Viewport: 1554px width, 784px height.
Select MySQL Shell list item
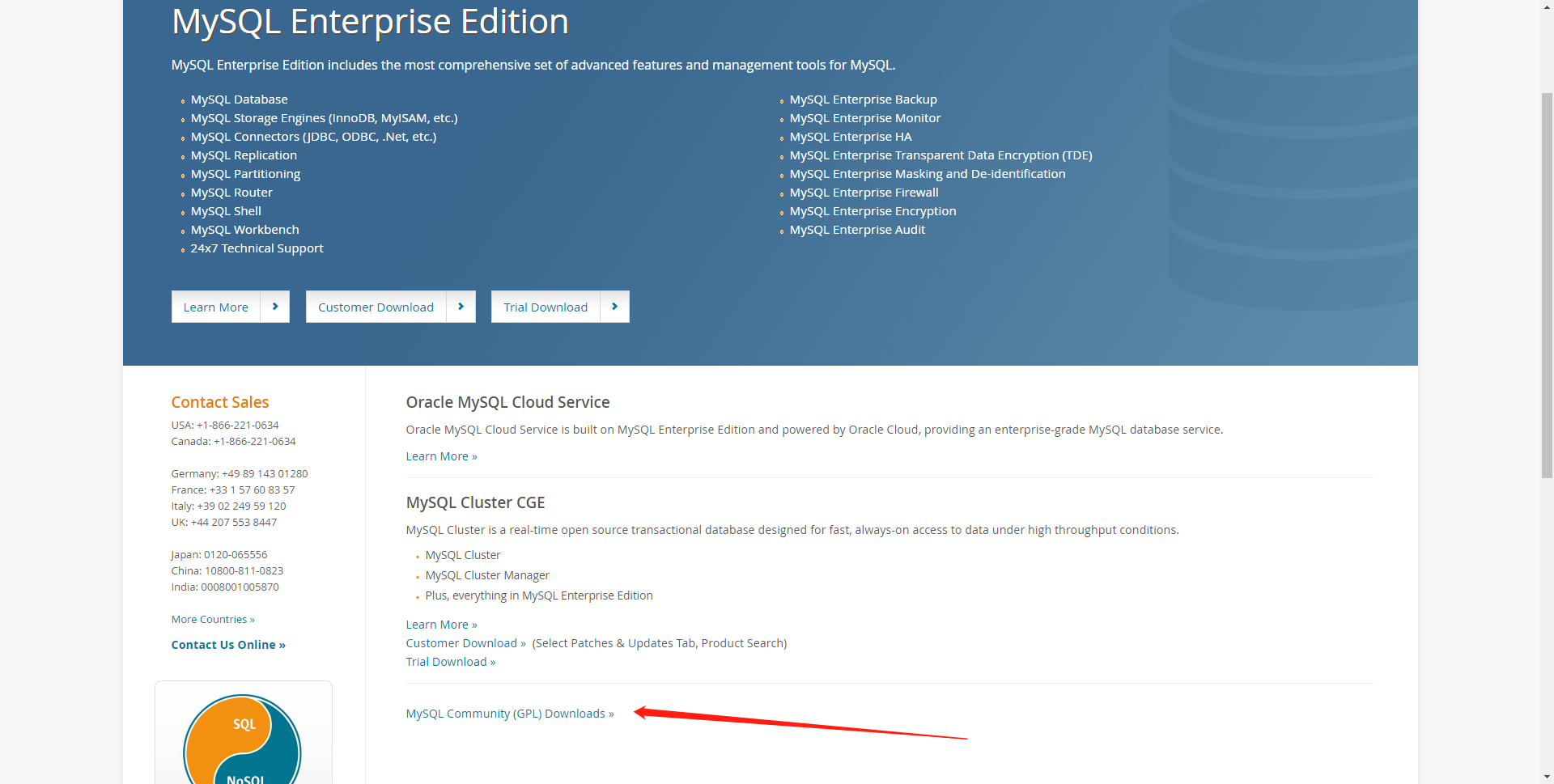coord(227,211)
